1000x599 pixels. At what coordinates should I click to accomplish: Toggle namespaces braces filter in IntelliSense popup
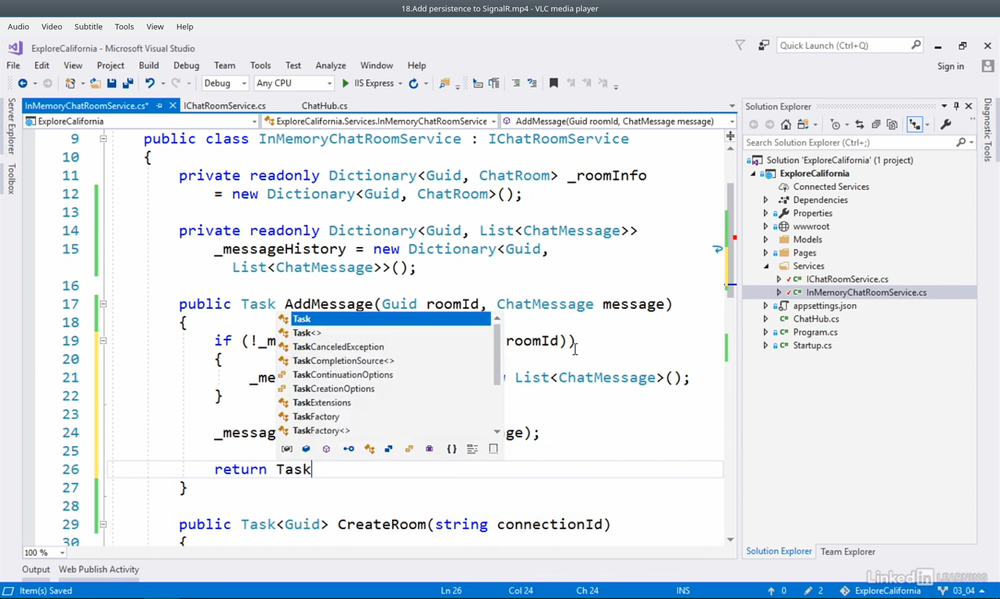pos(452,449)
